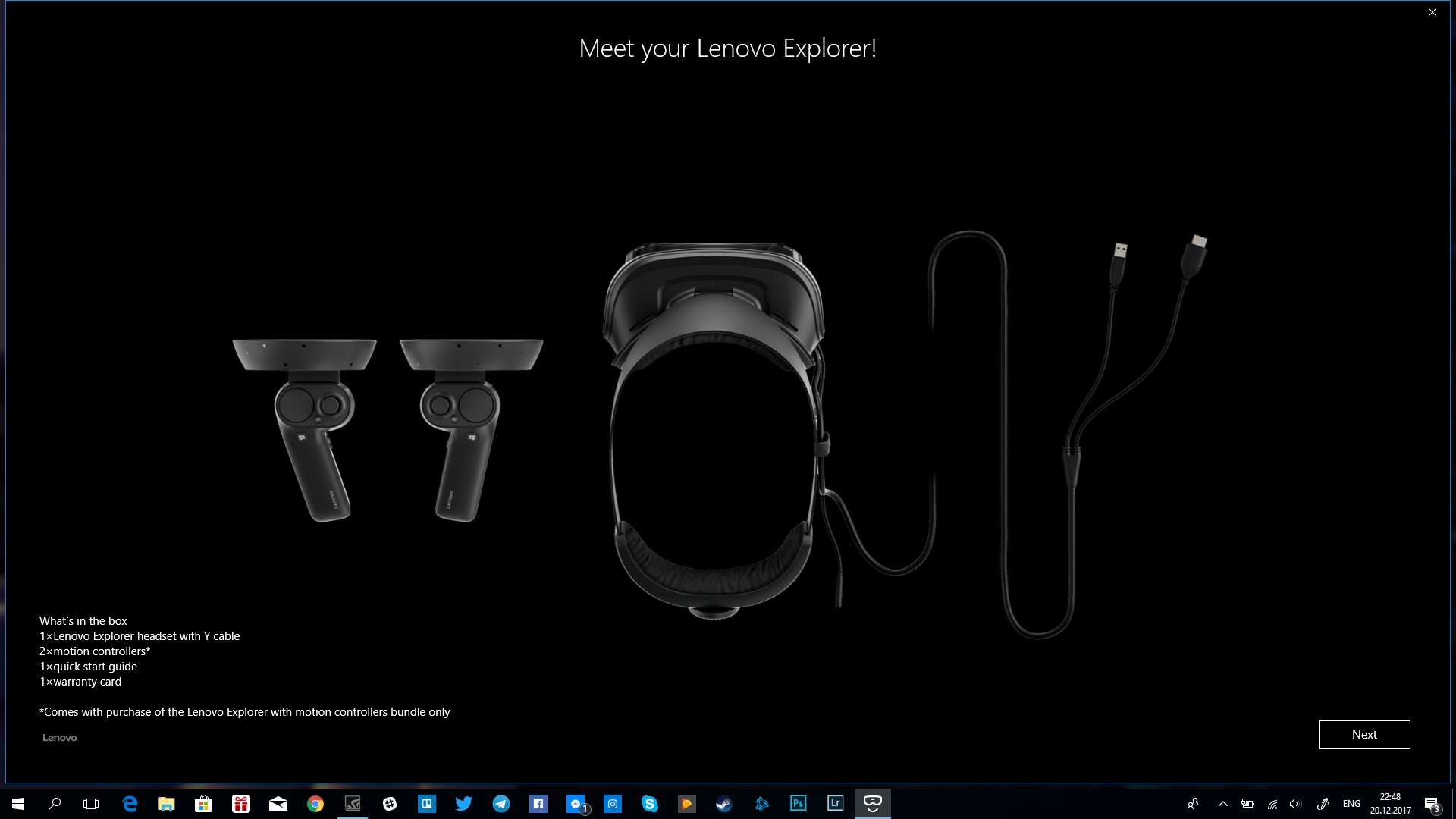Screen dimensions: 1456x819
Task: Open the red gift box app in taskbar
Action: coord(241,803)
